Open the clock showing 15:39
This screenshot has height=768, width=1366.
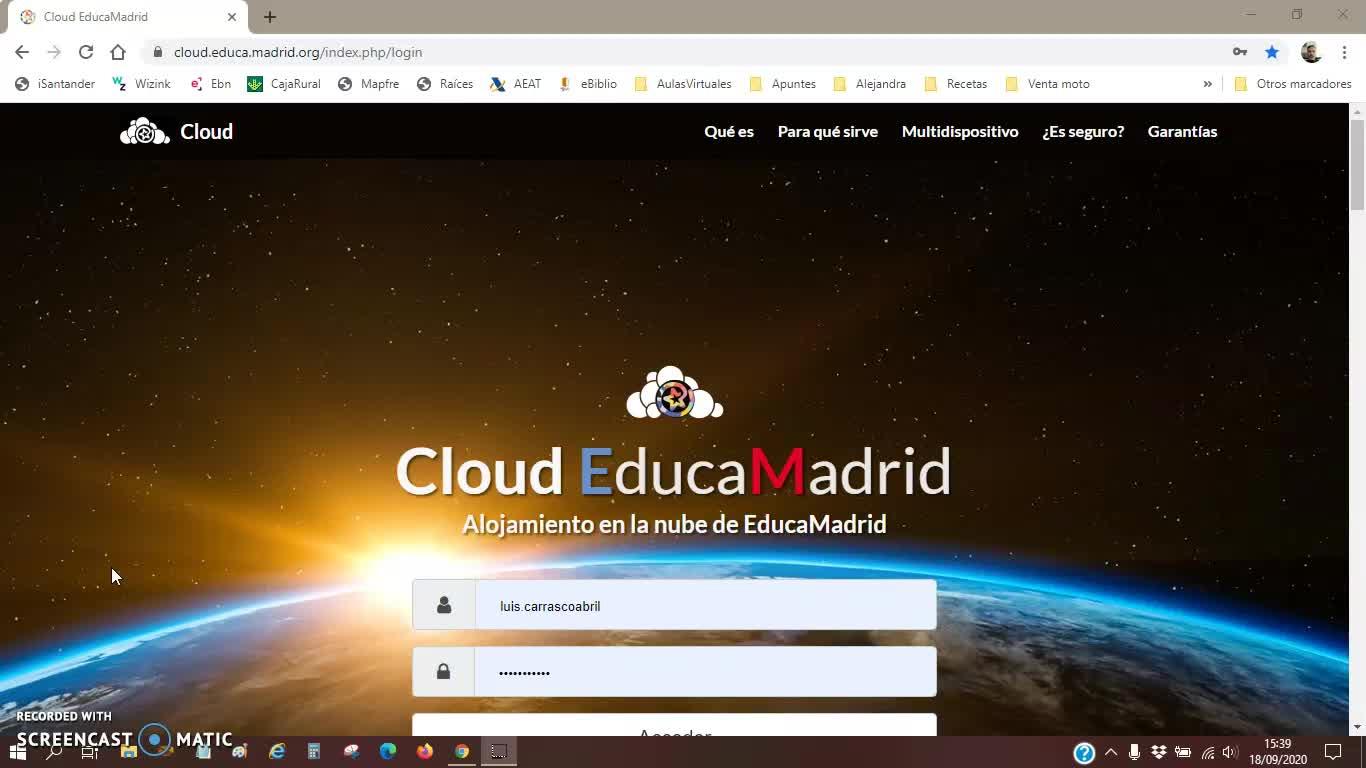[1278, 752]
